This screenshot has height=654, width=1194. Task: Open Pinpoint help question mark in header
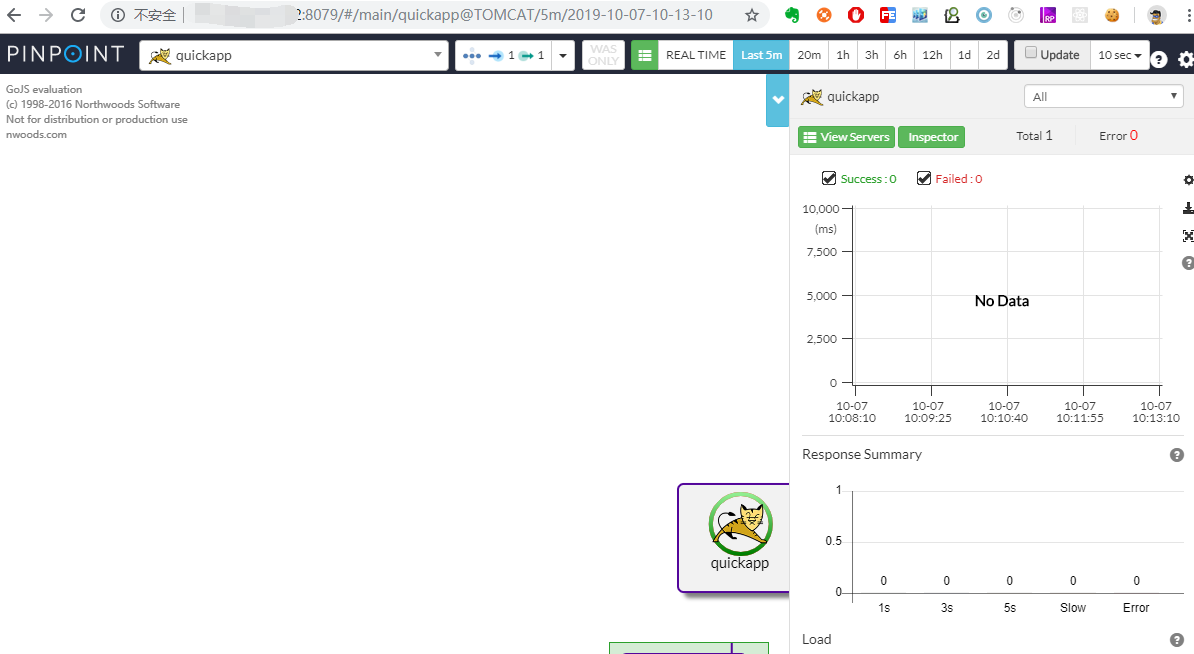(1158, 59)
